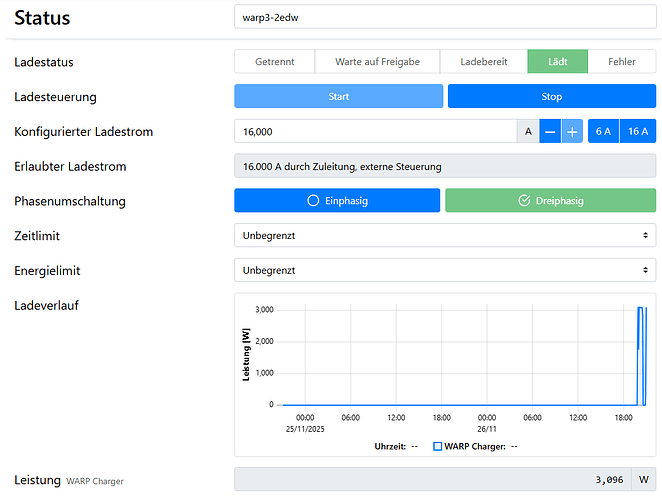Click the Erlaubter Ladestrom info field

(445, 166)
